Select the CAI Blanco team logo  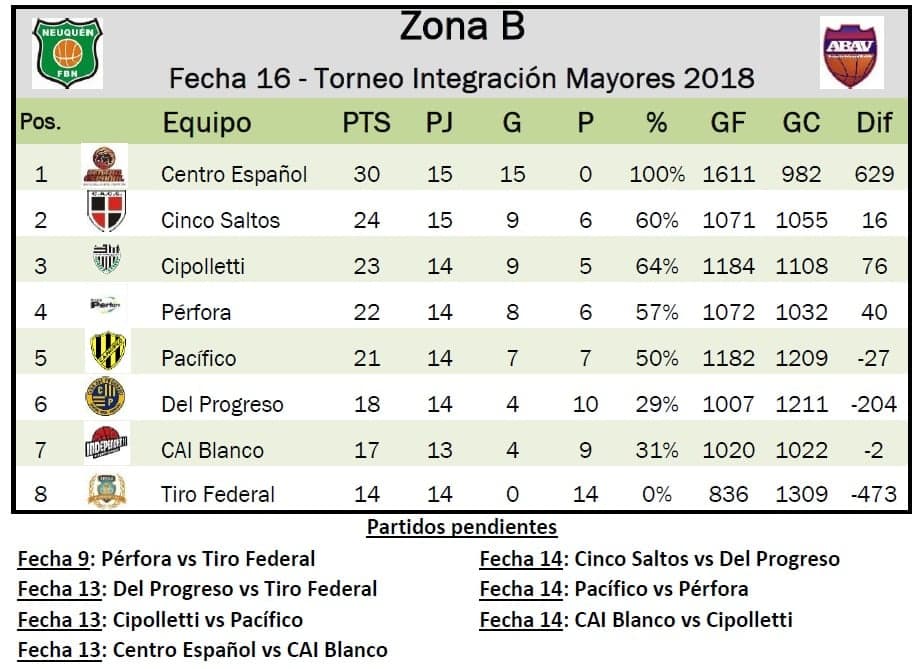(105, 446)
